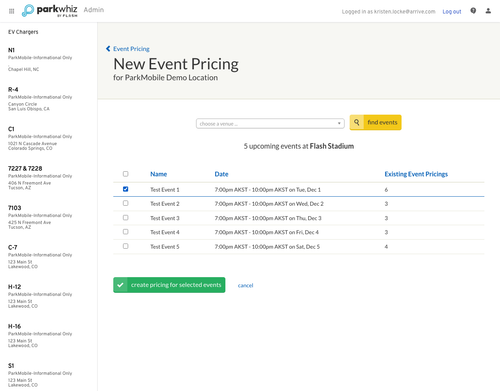The height and width of the screenshot is (391, 500).
Task: Click the Canyon Circle San Luis Obispo address
Action: point(29,106)
